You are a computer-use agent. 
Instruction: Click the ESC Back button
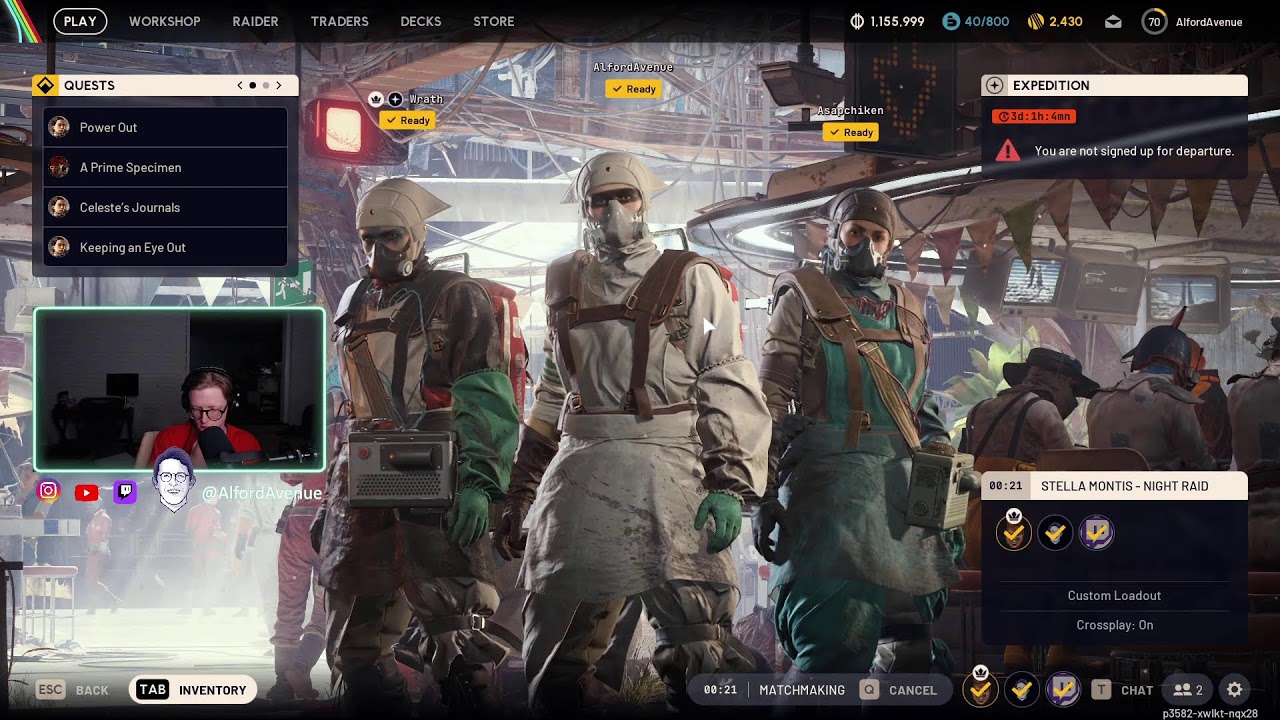point(73,690)
